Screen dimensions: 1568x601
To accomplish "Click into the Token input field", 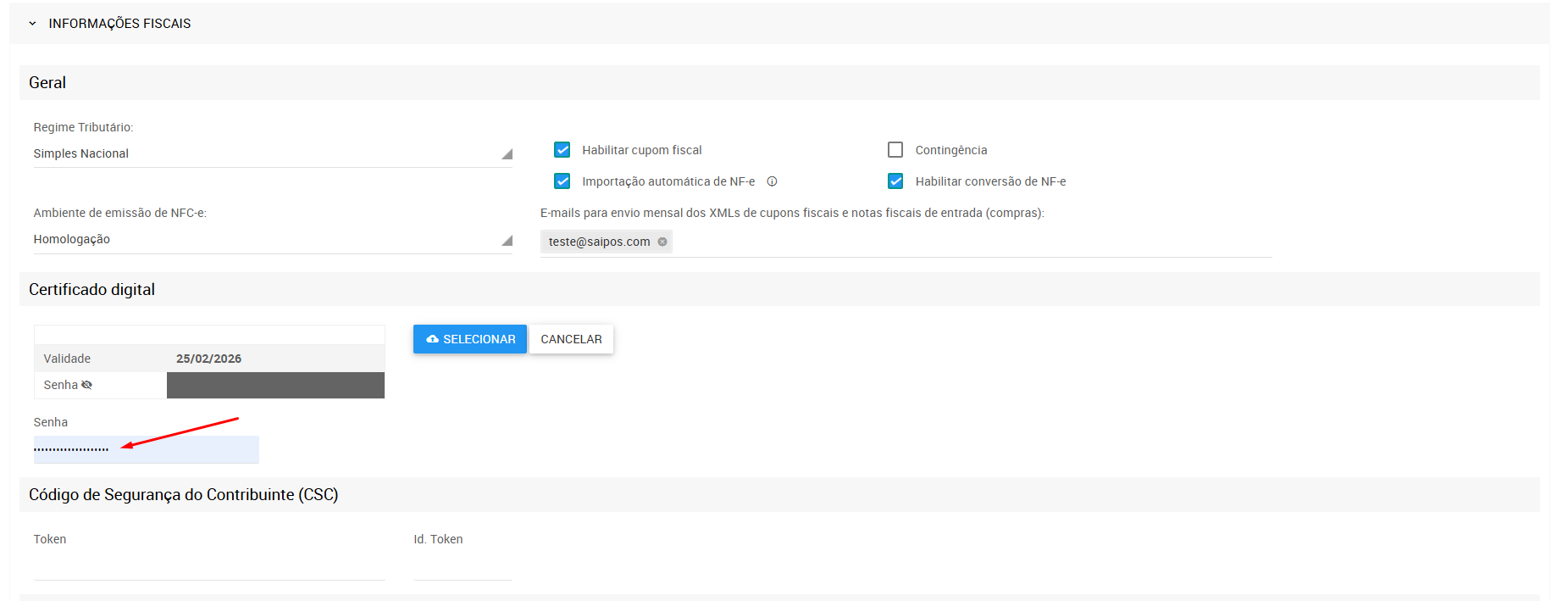I will point(208,566).
